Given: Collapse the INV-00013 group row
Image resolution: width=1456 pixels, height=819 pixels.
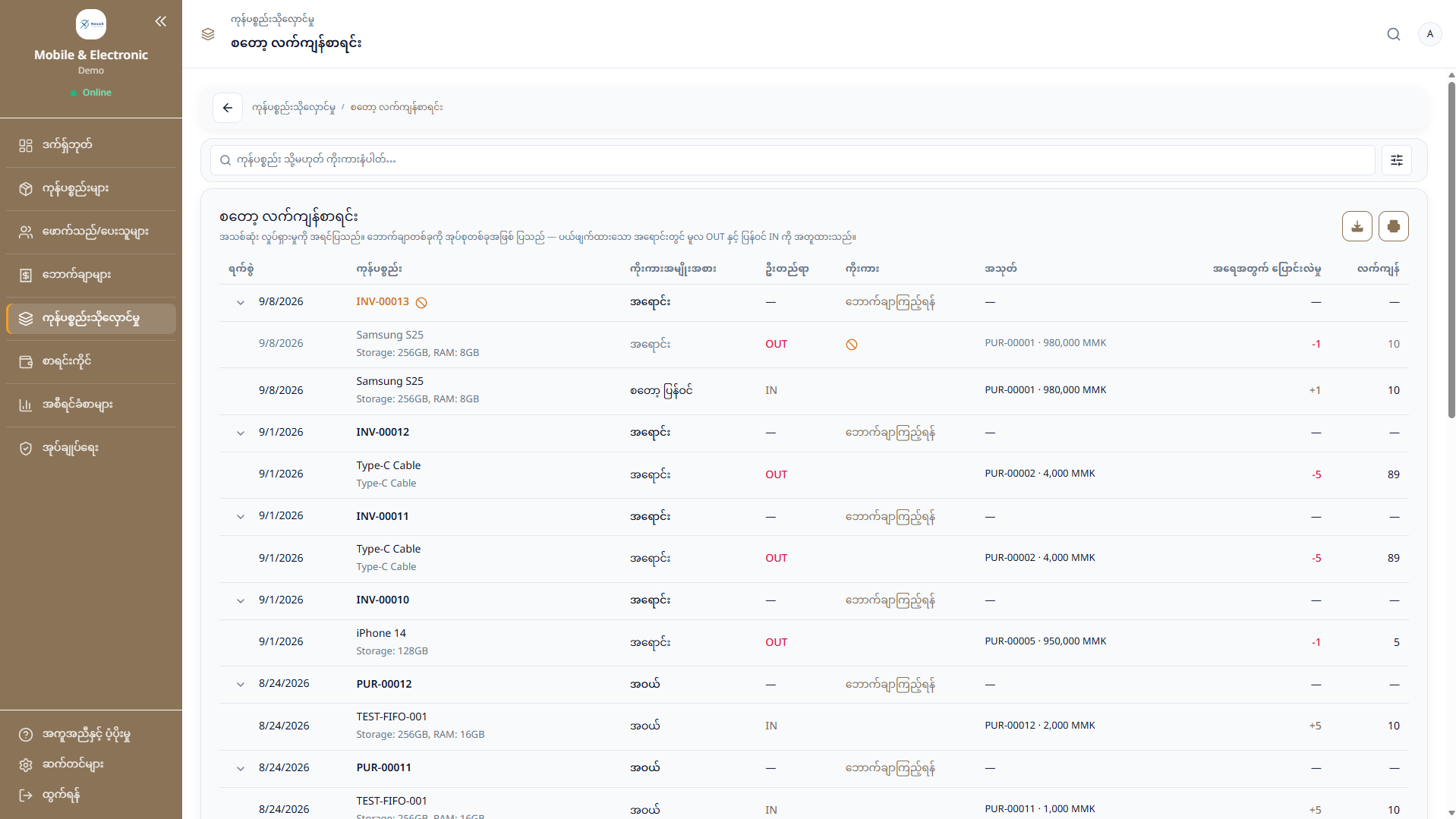Looking at the screenshot, I should pyautogui.click(x=241, y=302).
